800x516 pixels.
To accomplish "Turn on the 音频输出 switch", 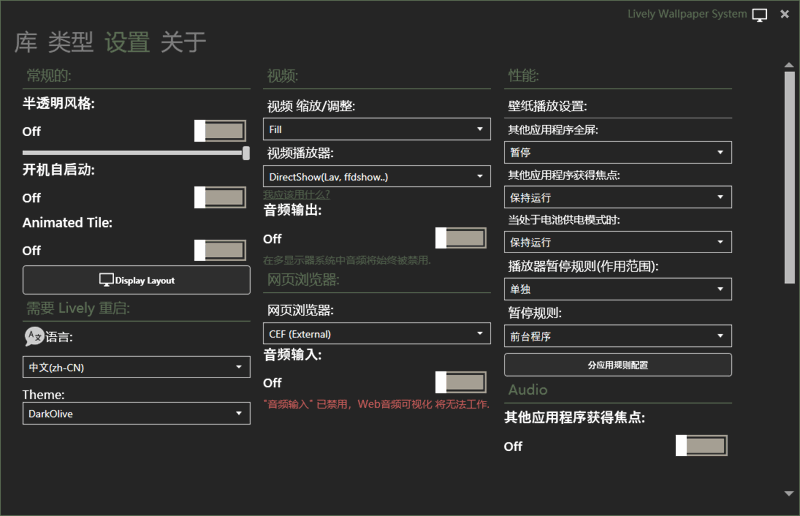I will tap(461, 238).
